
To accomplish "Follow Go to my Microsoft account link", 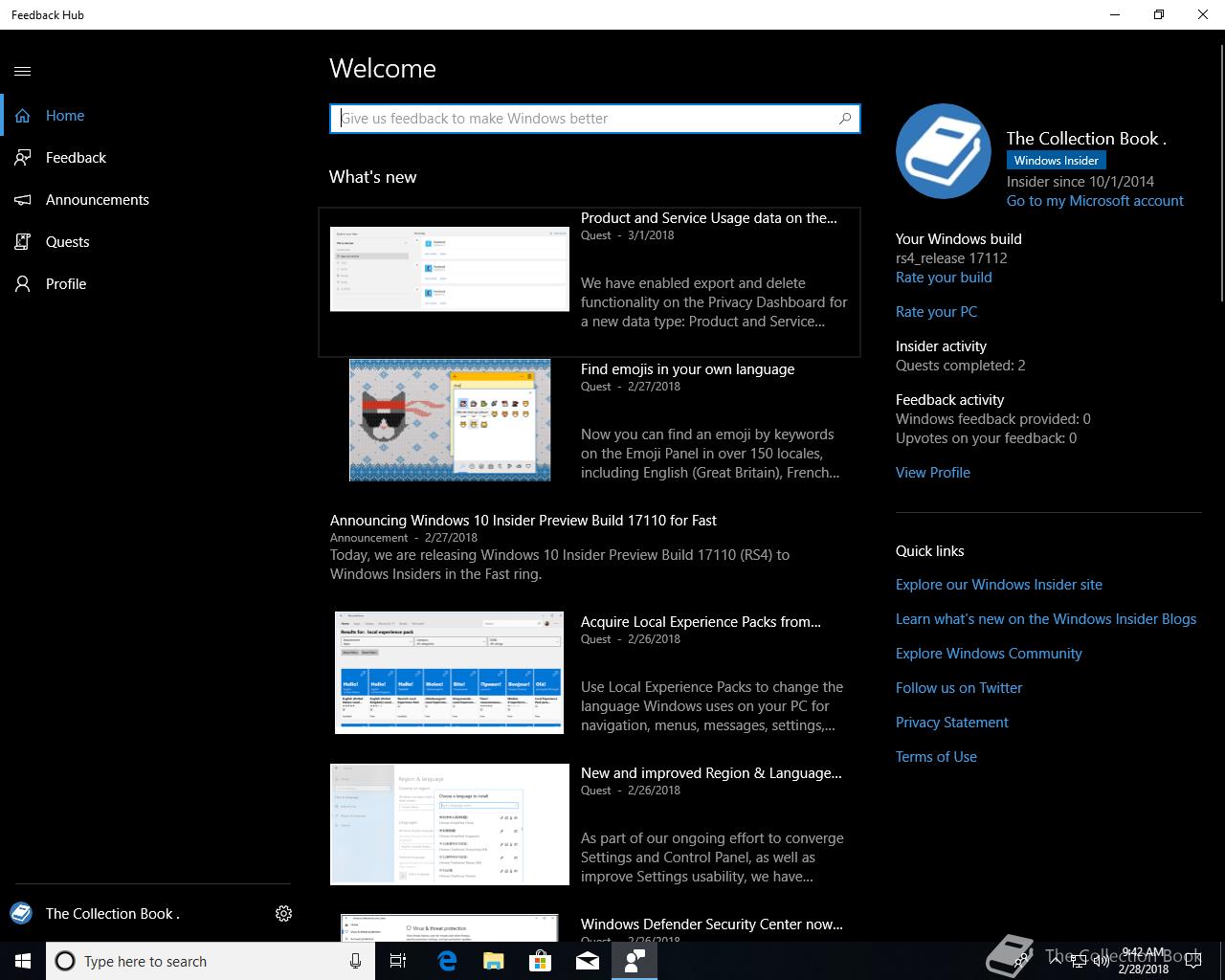I will 1095,201.
